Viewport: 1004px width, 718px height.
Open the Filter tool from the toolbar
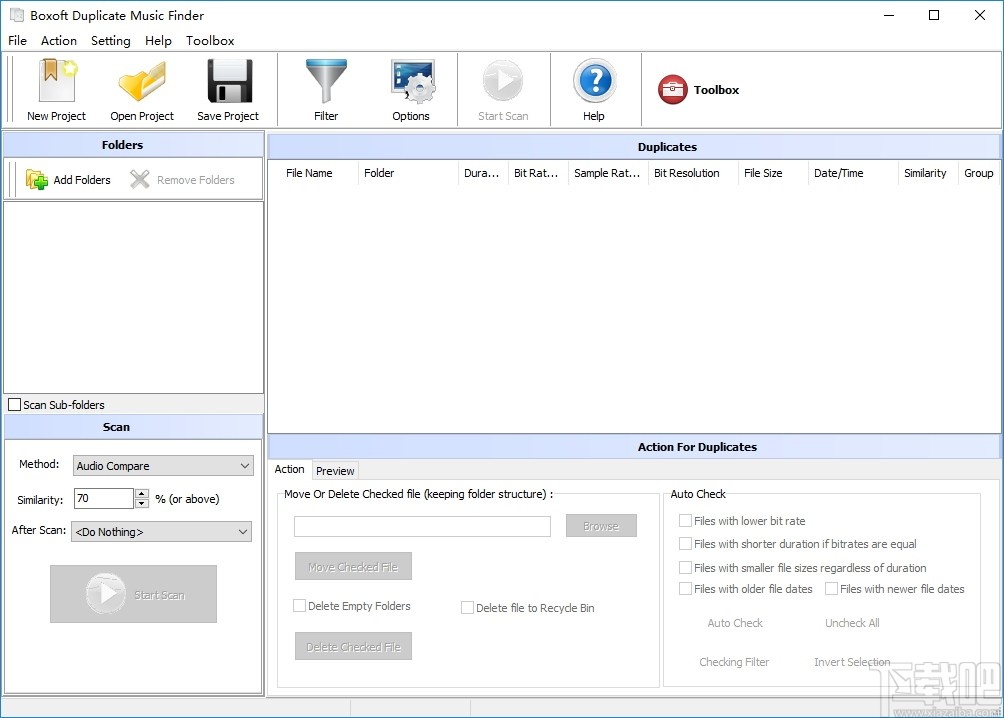pyautogui.click(x=326, y=88)
